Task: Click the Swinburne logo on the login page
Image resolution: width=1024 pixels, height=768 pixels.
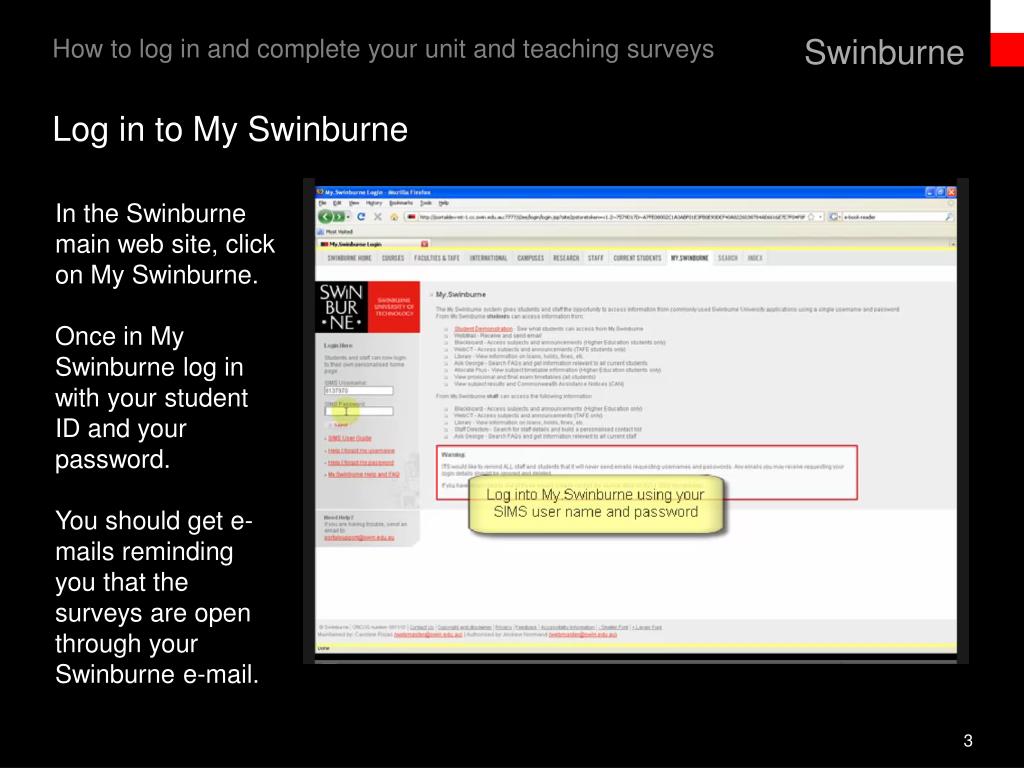Action: pos(368,307)
